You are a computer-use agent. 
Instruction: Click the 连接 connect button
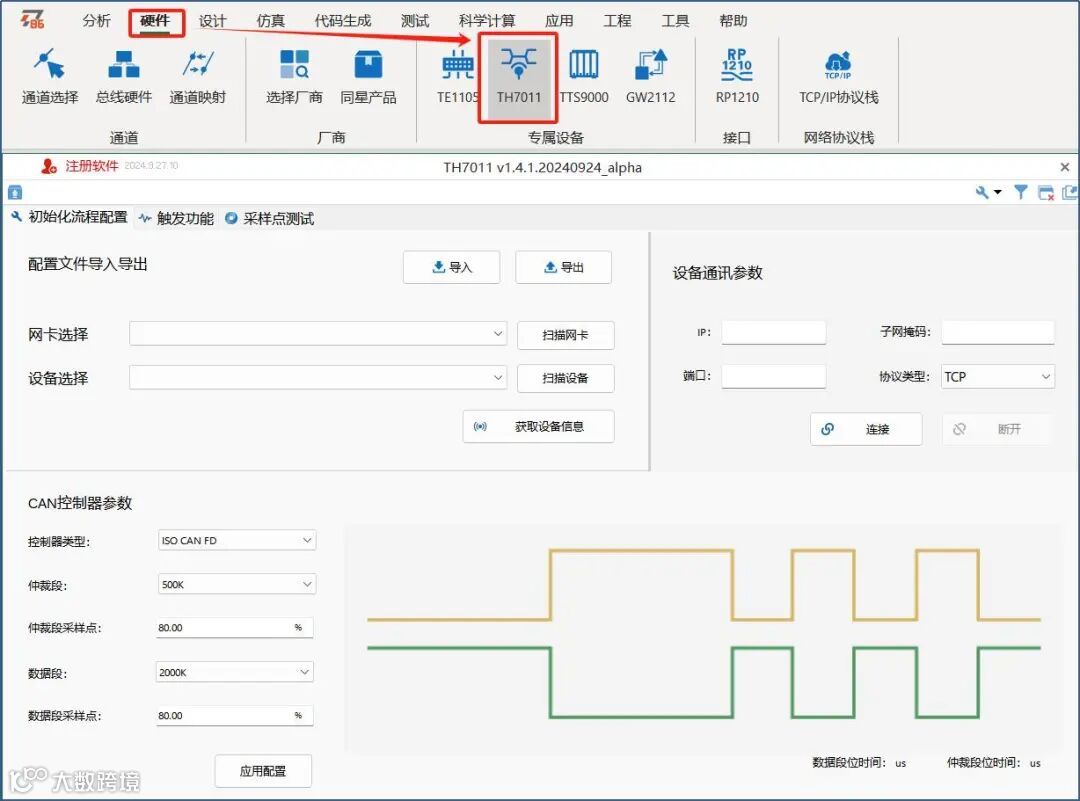(866, 429)
